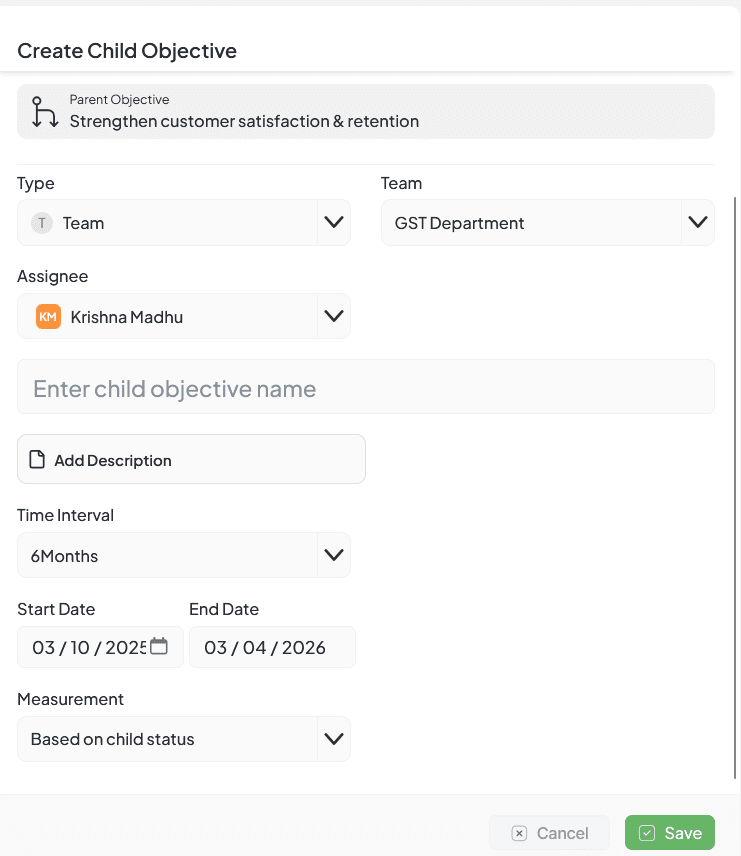Save the child objective

click(670, 833)
